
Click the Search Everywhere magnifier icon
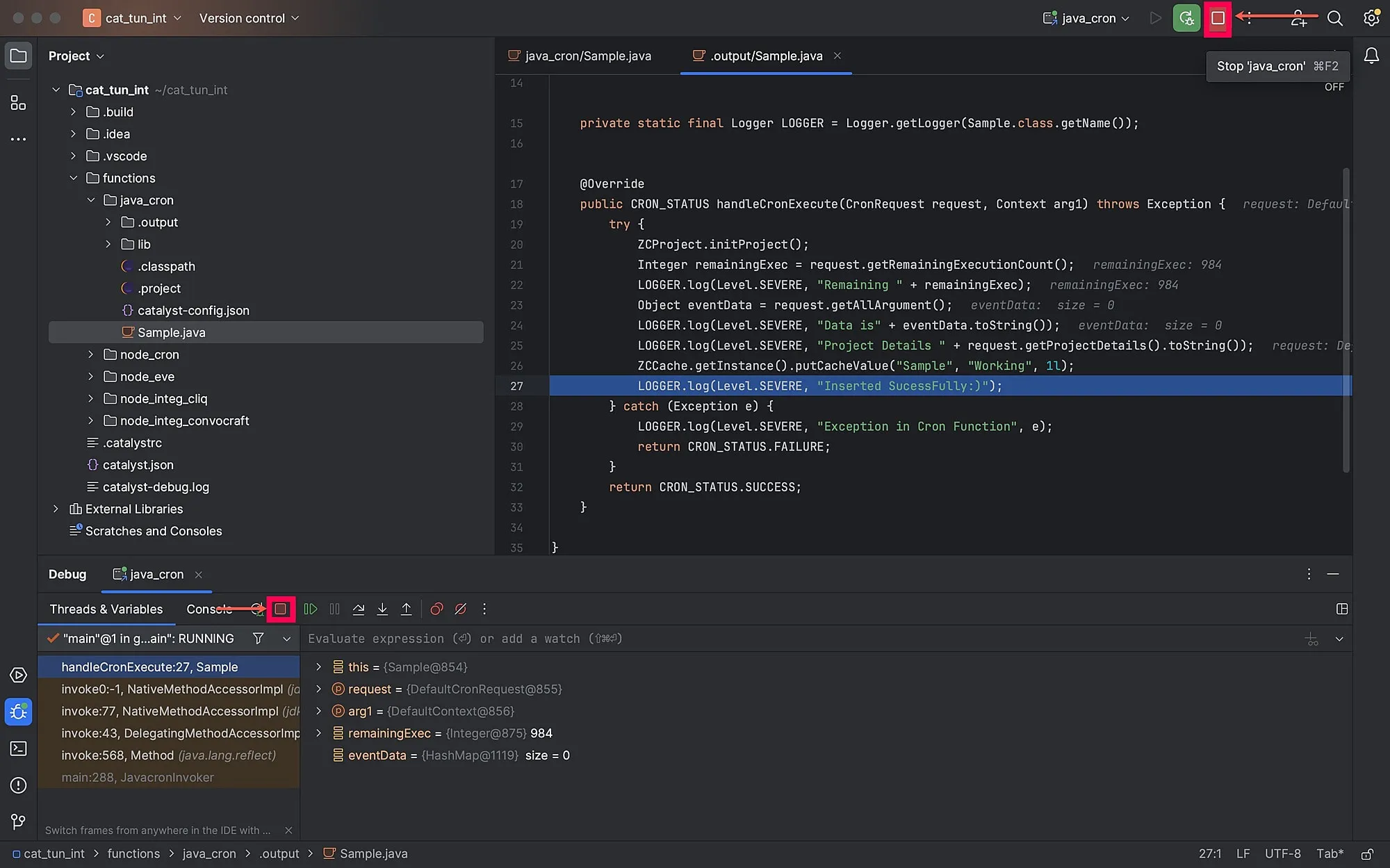click(1334, 18)
